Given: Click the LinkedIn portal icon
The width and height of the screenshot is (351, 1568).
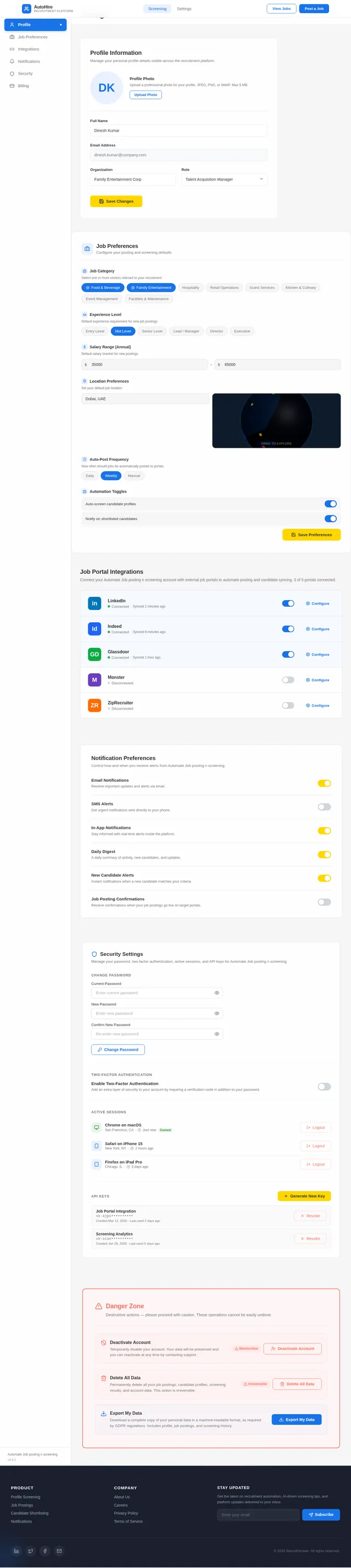Looking at the screenshot, I should [x=94, y=603].
